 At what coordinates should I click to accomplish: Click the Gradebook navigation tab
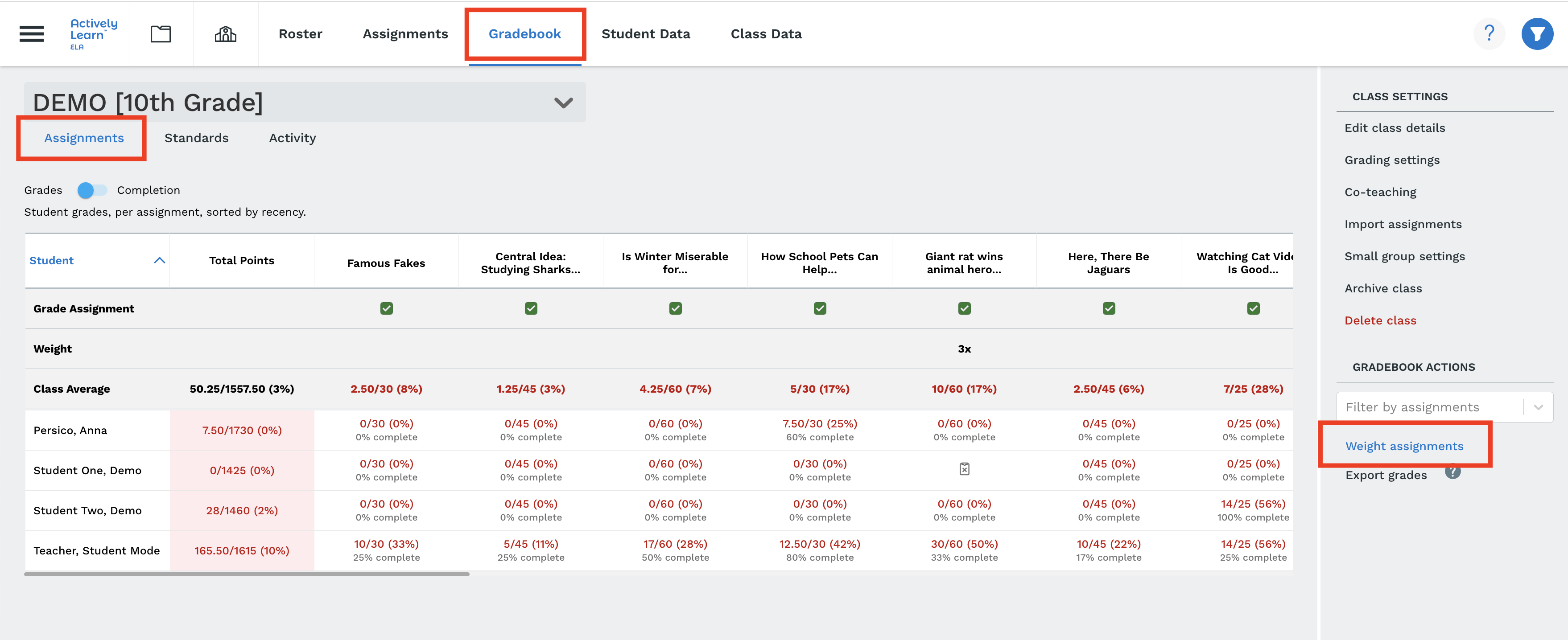click(525, 33)
